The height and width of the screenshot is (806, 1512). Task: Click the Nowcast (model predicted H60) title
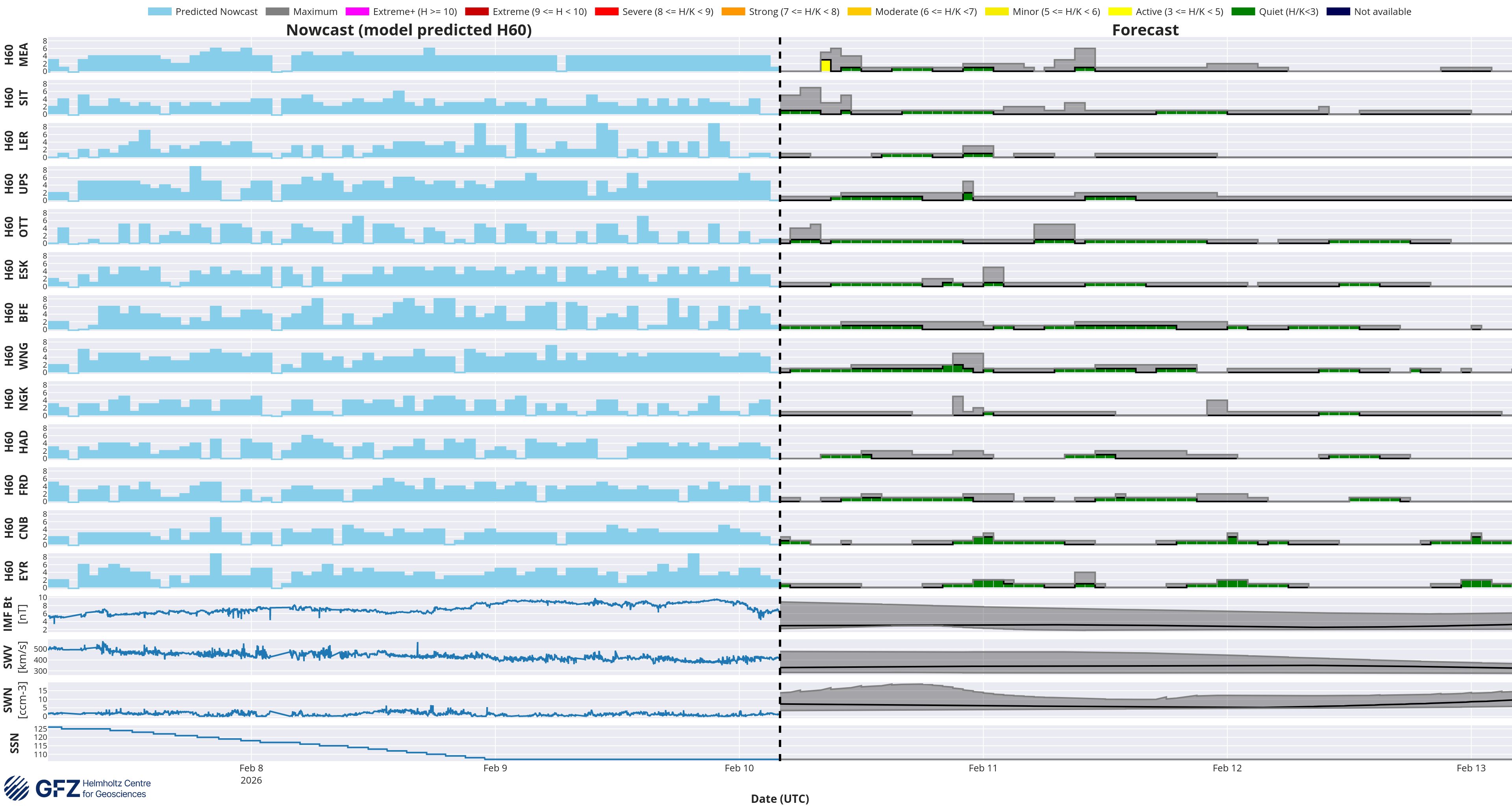tap(409, 30)
